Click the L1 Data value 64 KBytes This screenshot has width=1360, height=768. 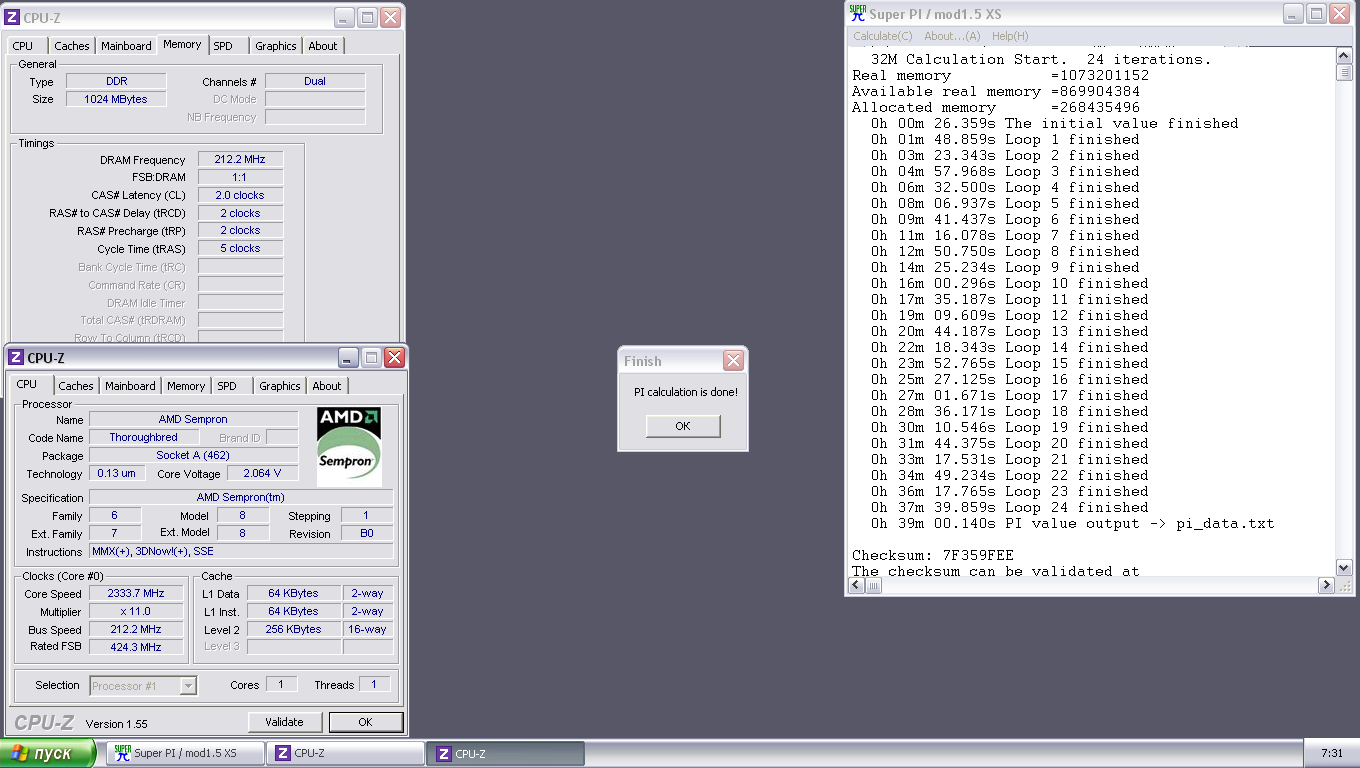coord(294,594)
